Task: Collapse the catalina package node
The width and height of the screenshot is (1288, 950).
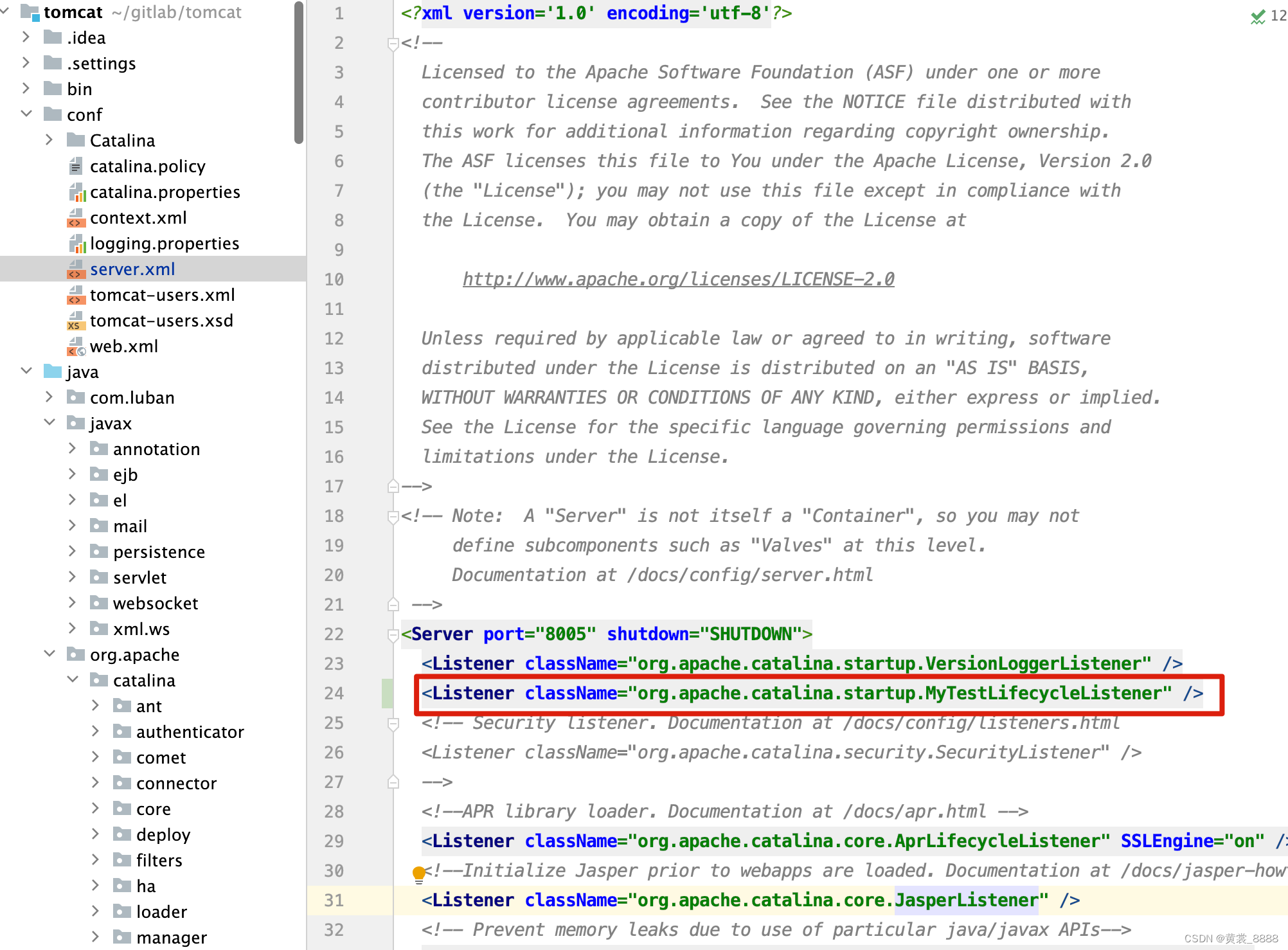Action: coord(73,679)
